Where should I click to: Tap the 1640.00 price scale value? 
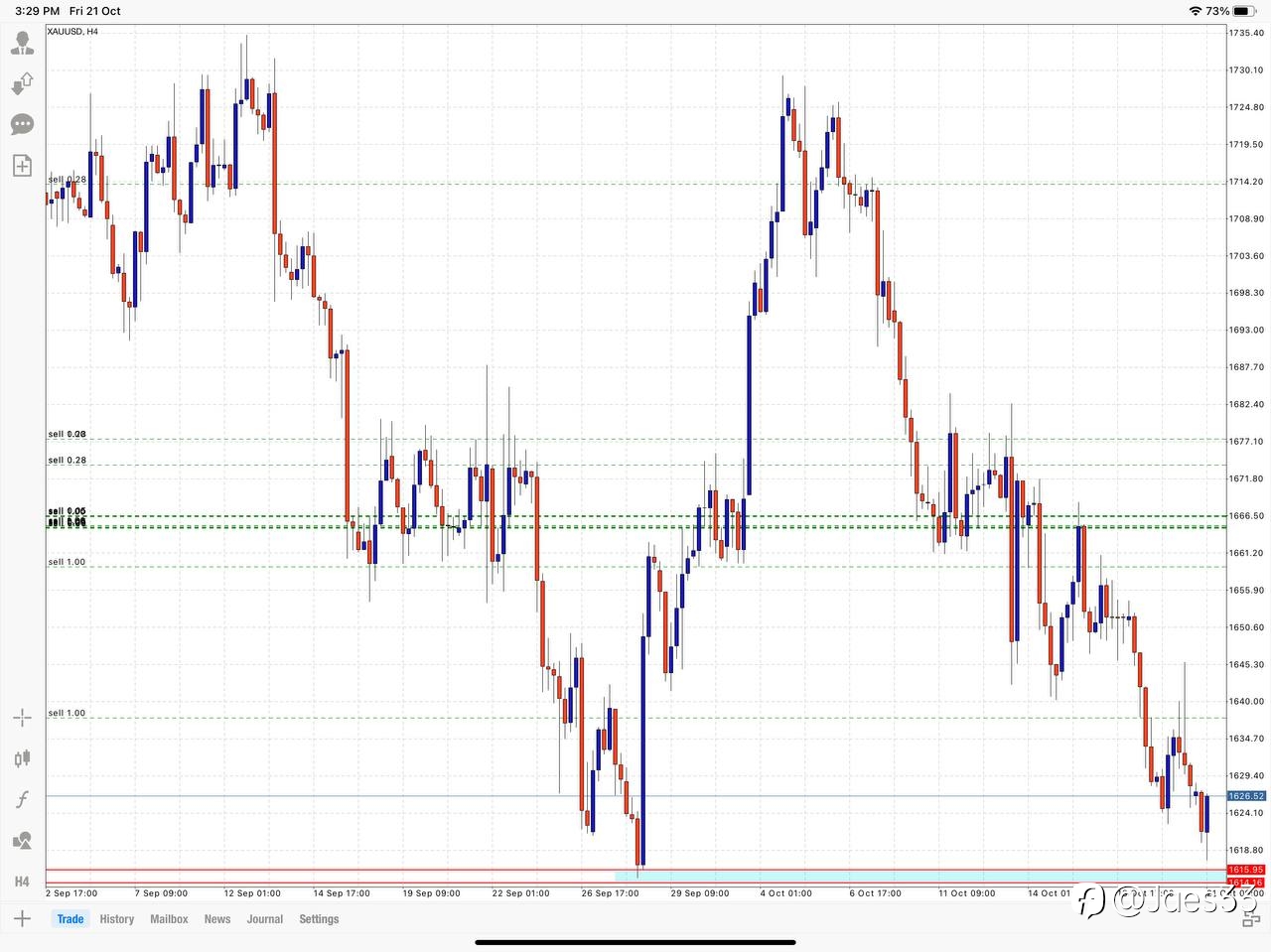pos(1246,701)
